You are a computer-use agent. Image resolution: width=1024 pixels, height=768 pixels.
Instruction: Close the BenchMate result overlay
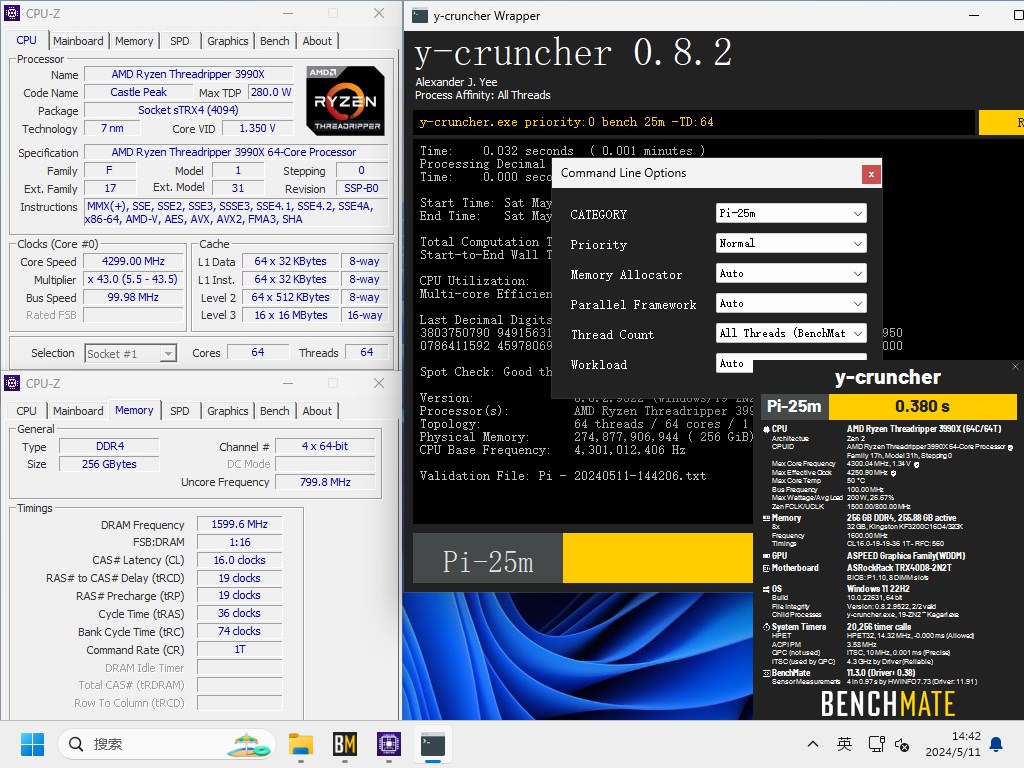(x=1015, y=366)
